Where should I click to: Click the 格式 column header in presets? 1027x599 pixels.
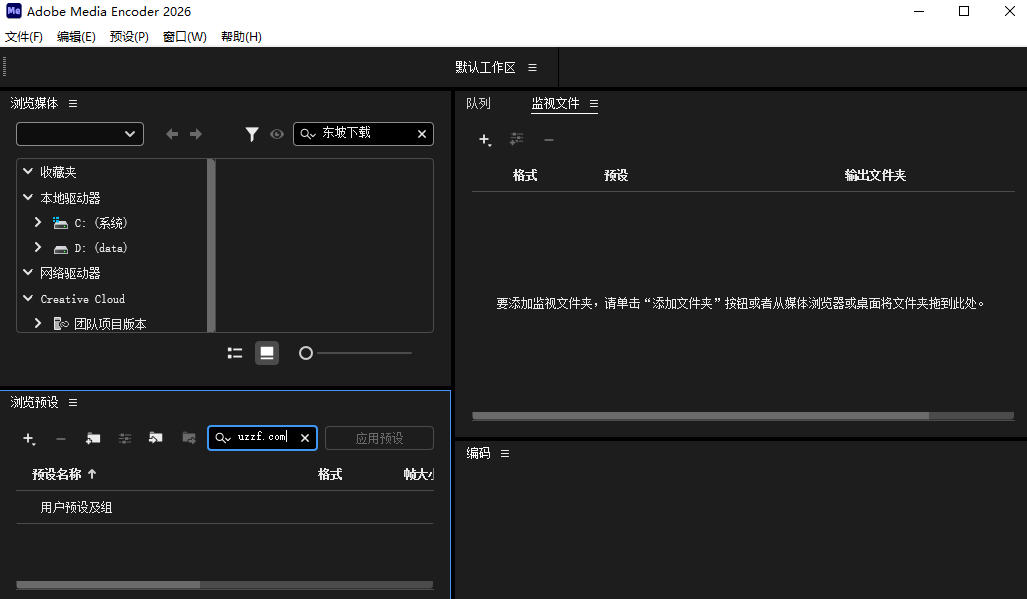330,474
